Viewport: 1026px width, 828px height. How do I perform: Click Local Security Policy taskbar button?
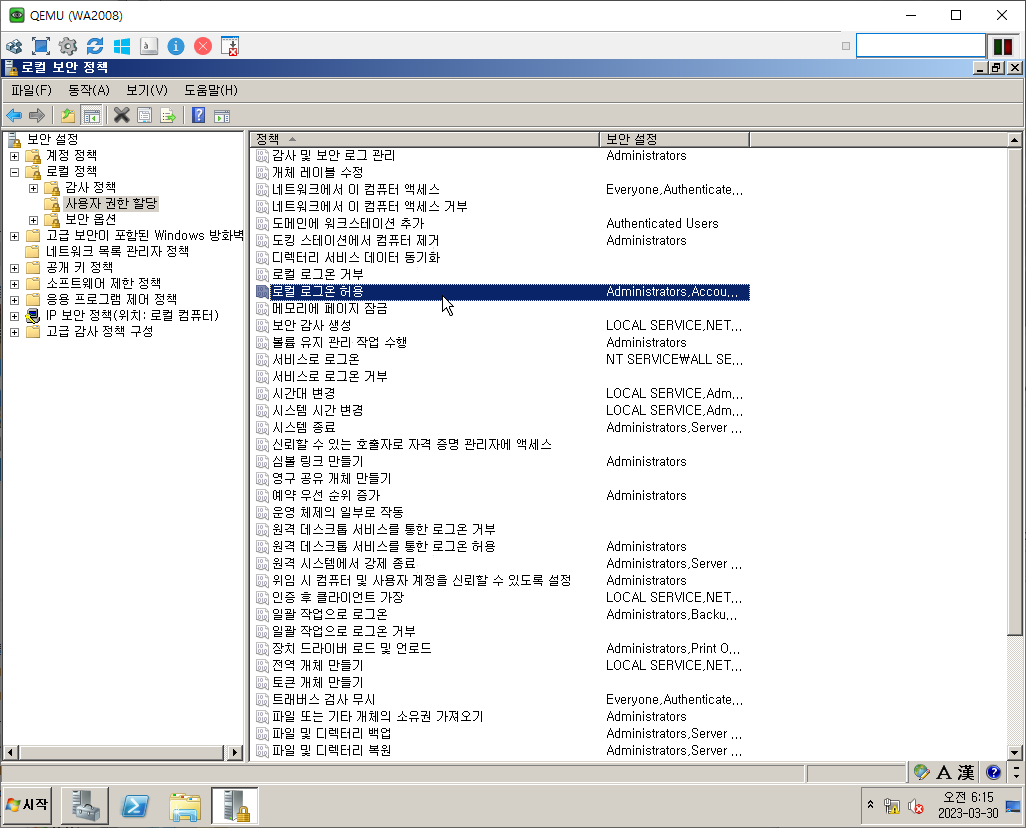point(235,805)
